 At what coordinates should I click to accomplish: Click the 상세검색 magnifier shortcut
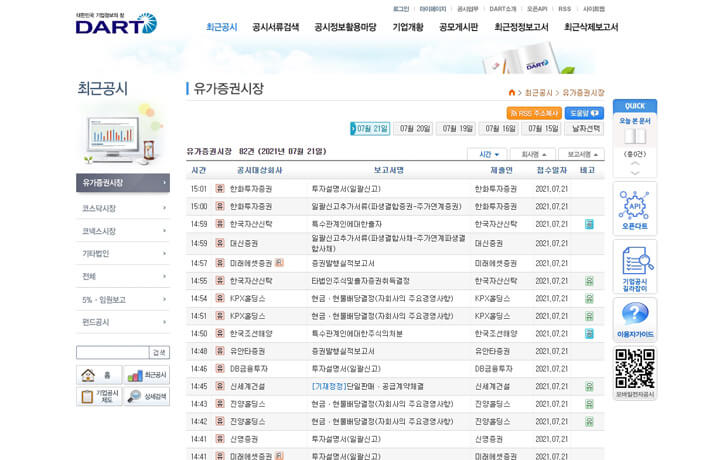click(x=146, y=397)
